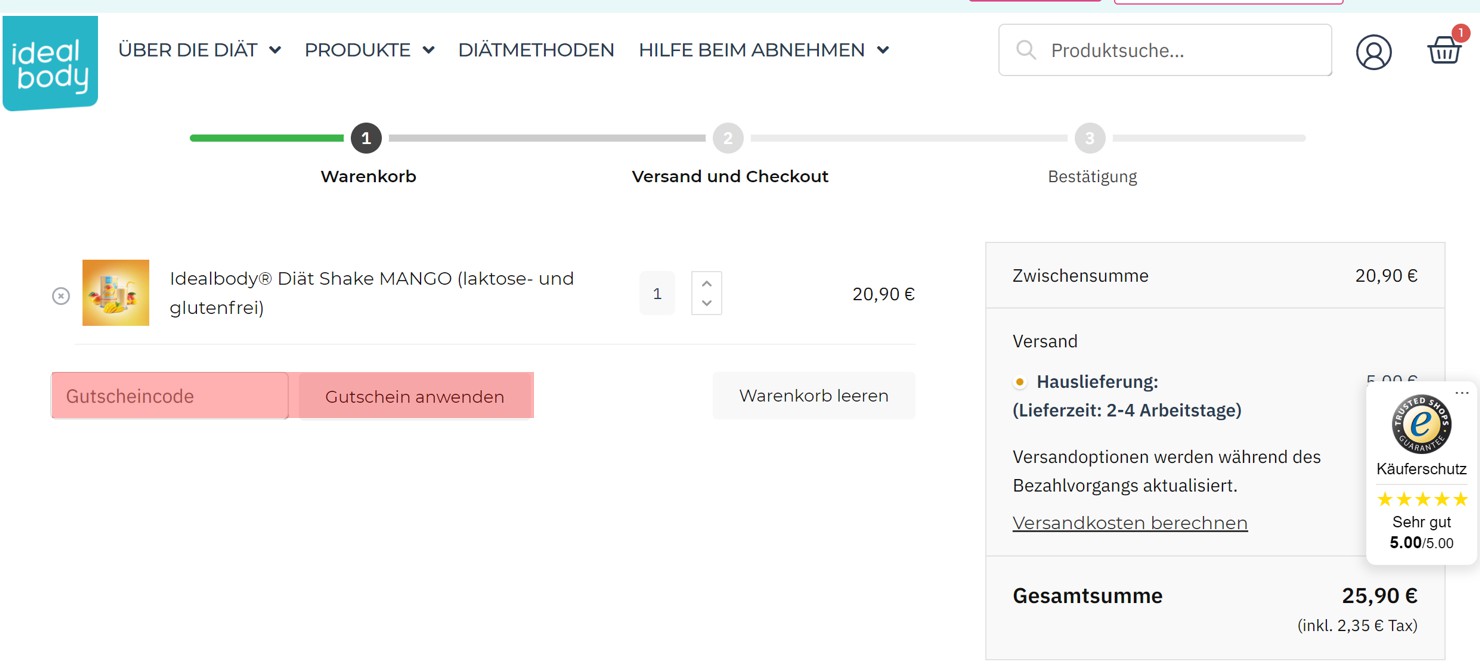Click the Gutschein anwenden button
The height and width of the screenshot is (670, 1480).
point(415,396)
